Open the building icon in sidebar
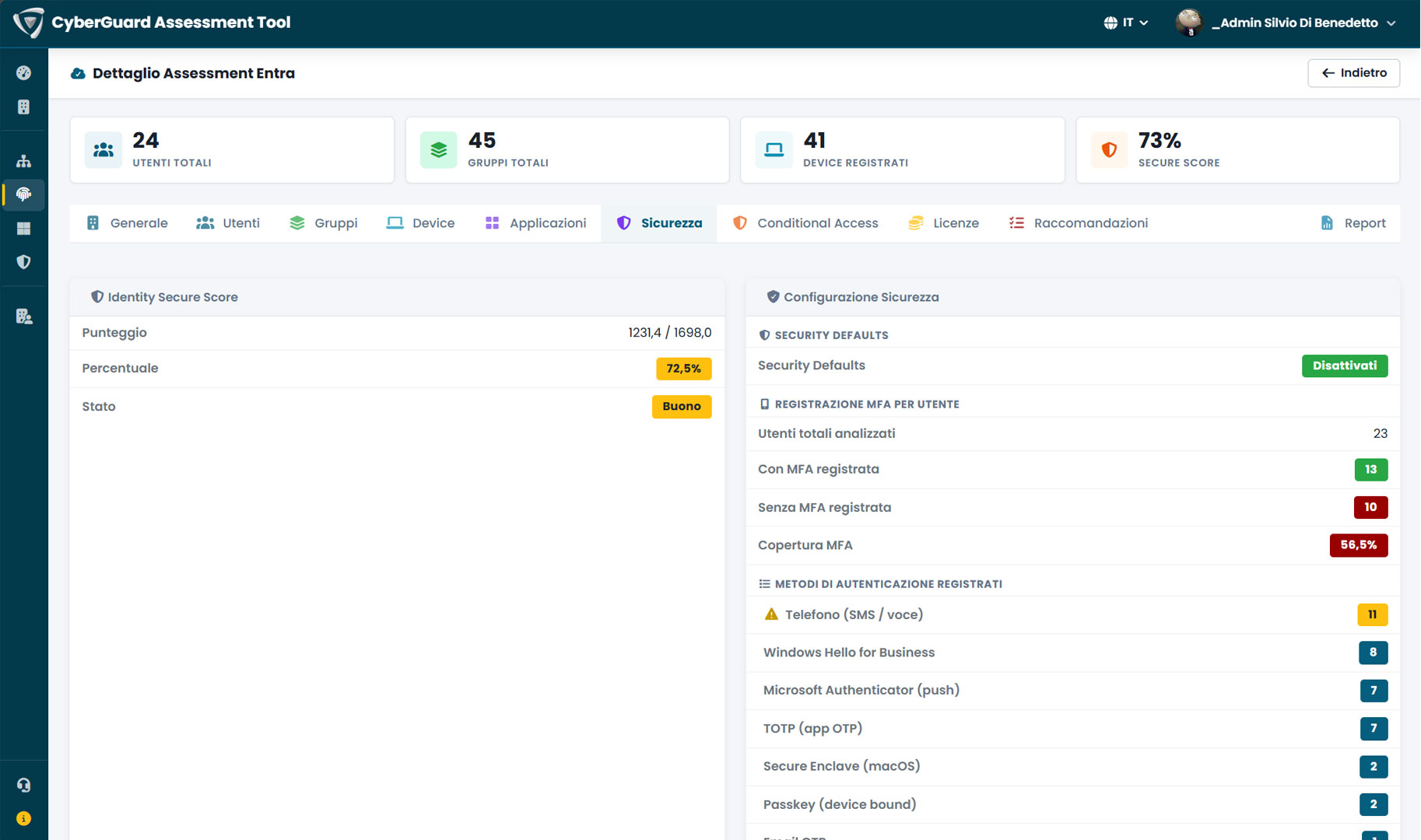The image size is (1421, 840). point(24,107)
